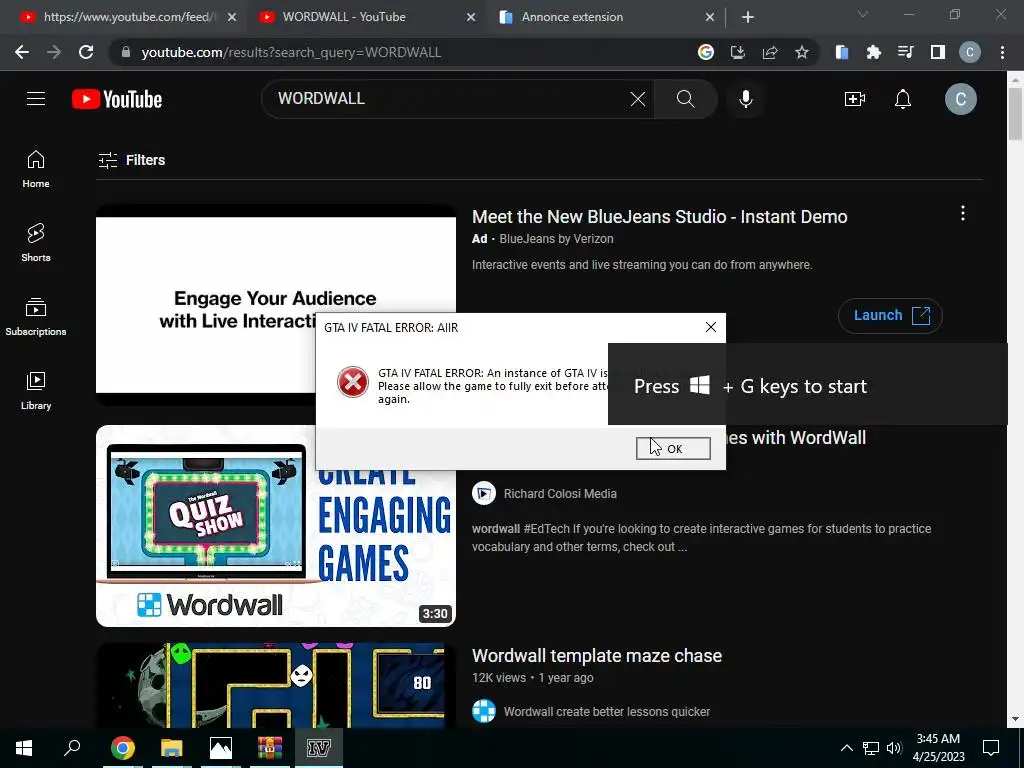Open the network icon in the tray
The image size is (1024, 768).
tap(871, 748)
